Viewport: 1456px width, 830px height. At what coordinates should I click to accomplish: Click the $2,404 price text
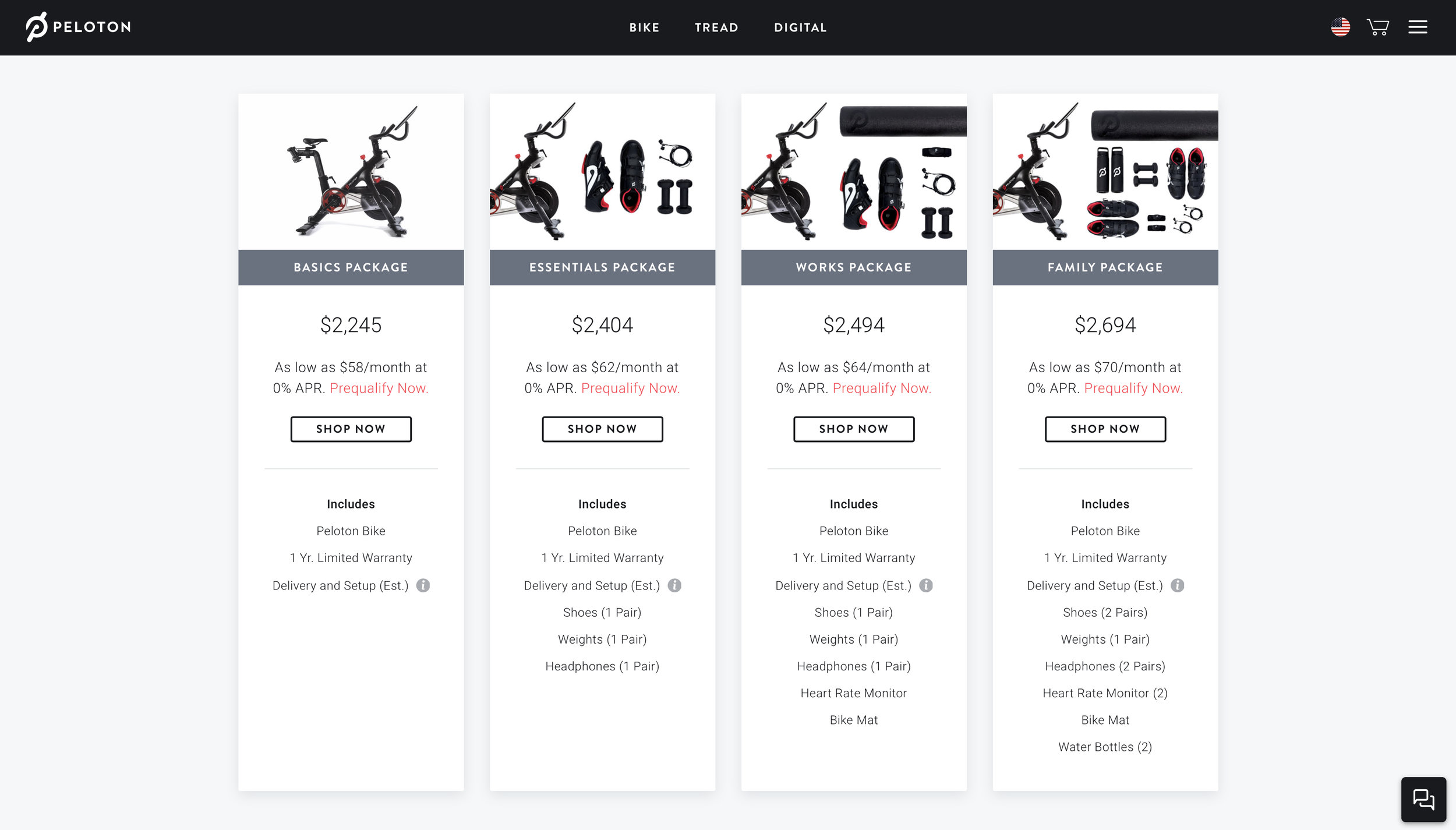[x=602, y=325]
